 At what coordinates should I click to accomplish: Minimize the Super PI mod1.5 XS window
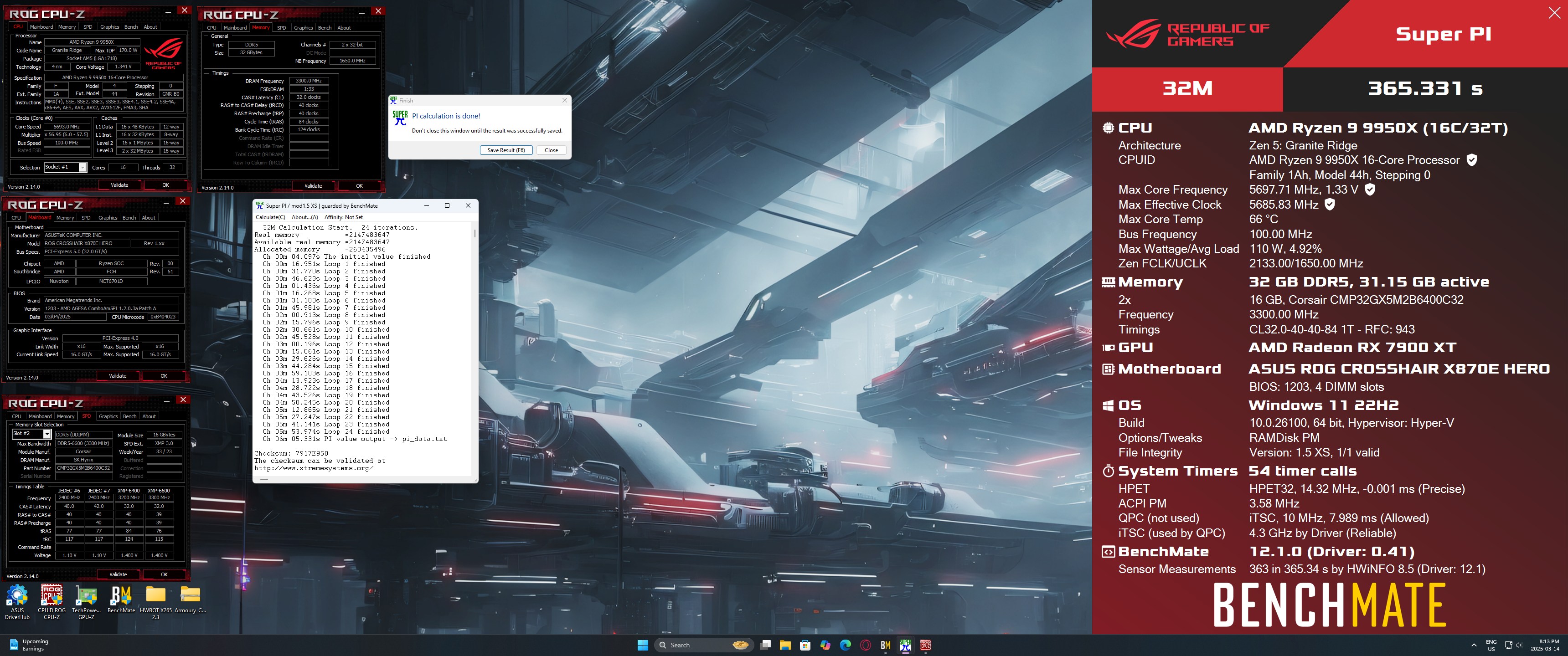426,206
